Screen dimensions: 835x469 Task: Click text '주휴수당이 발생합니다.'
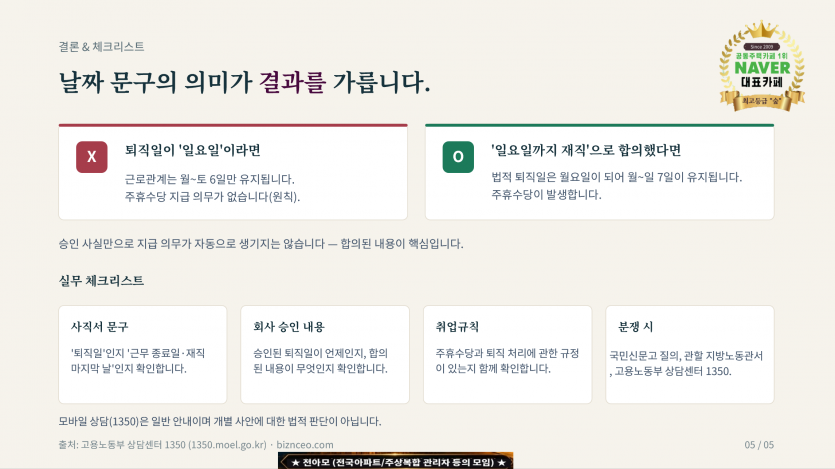click(546, 194)
